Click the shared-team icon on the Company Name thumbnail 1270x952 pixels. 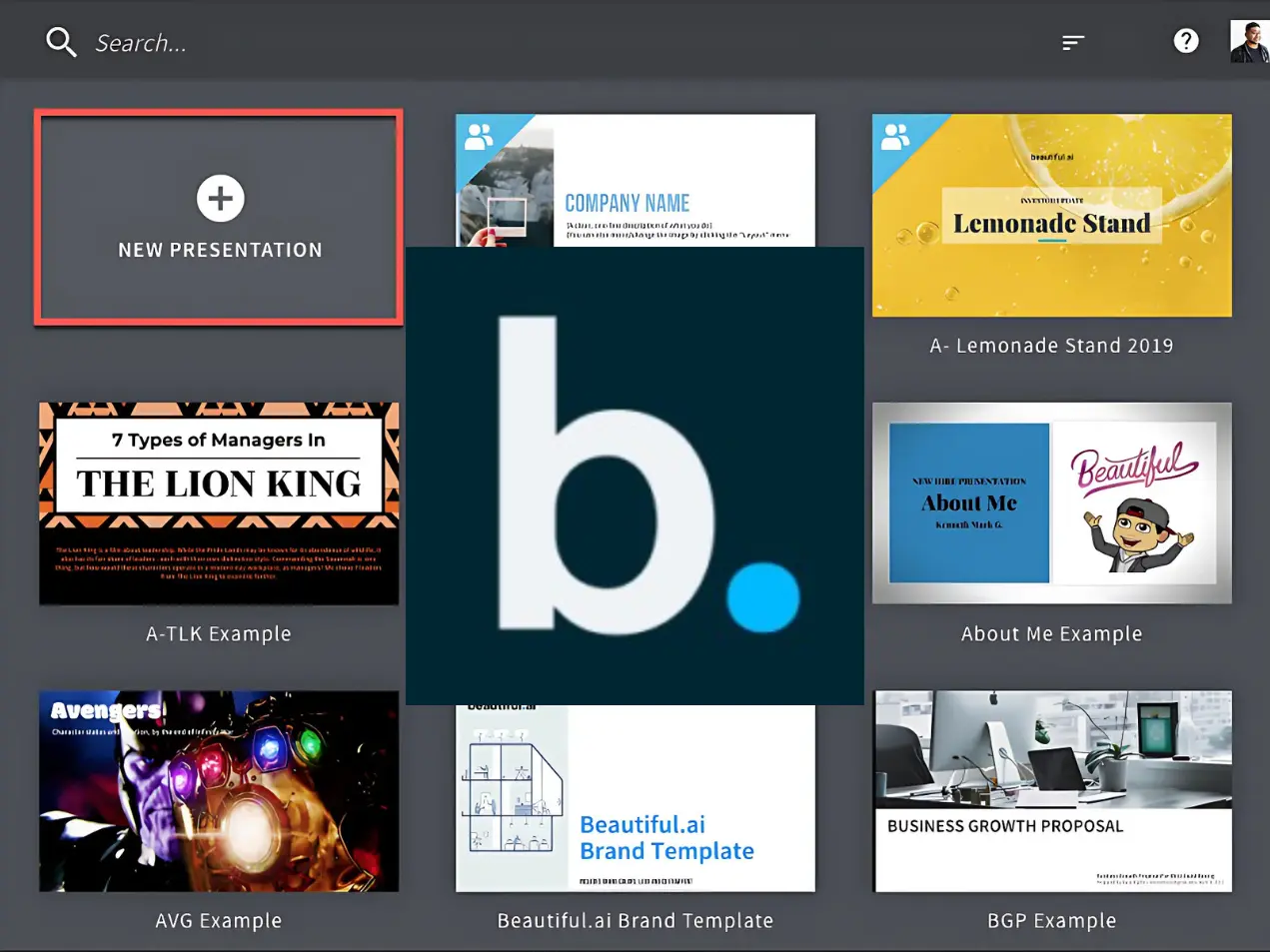[480, 137]
